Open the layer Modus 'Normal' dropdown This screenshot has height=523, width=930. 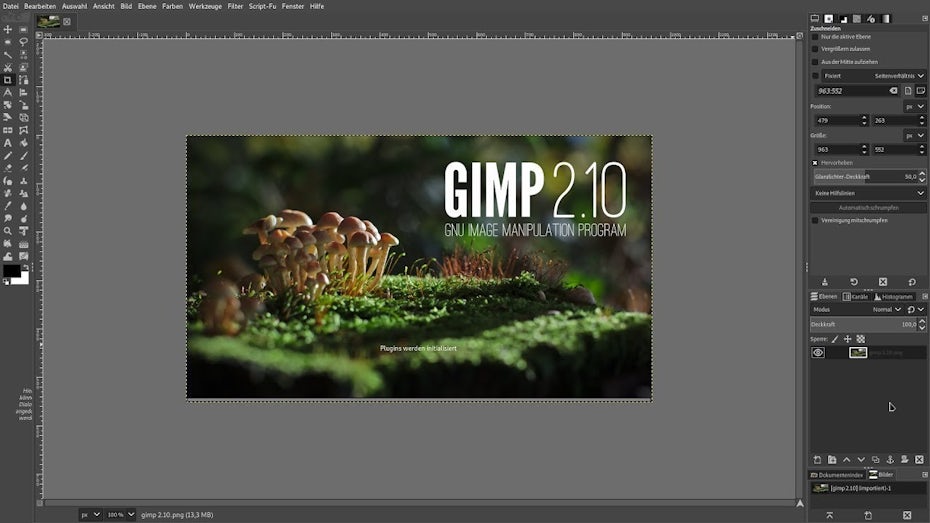(887, 310)
